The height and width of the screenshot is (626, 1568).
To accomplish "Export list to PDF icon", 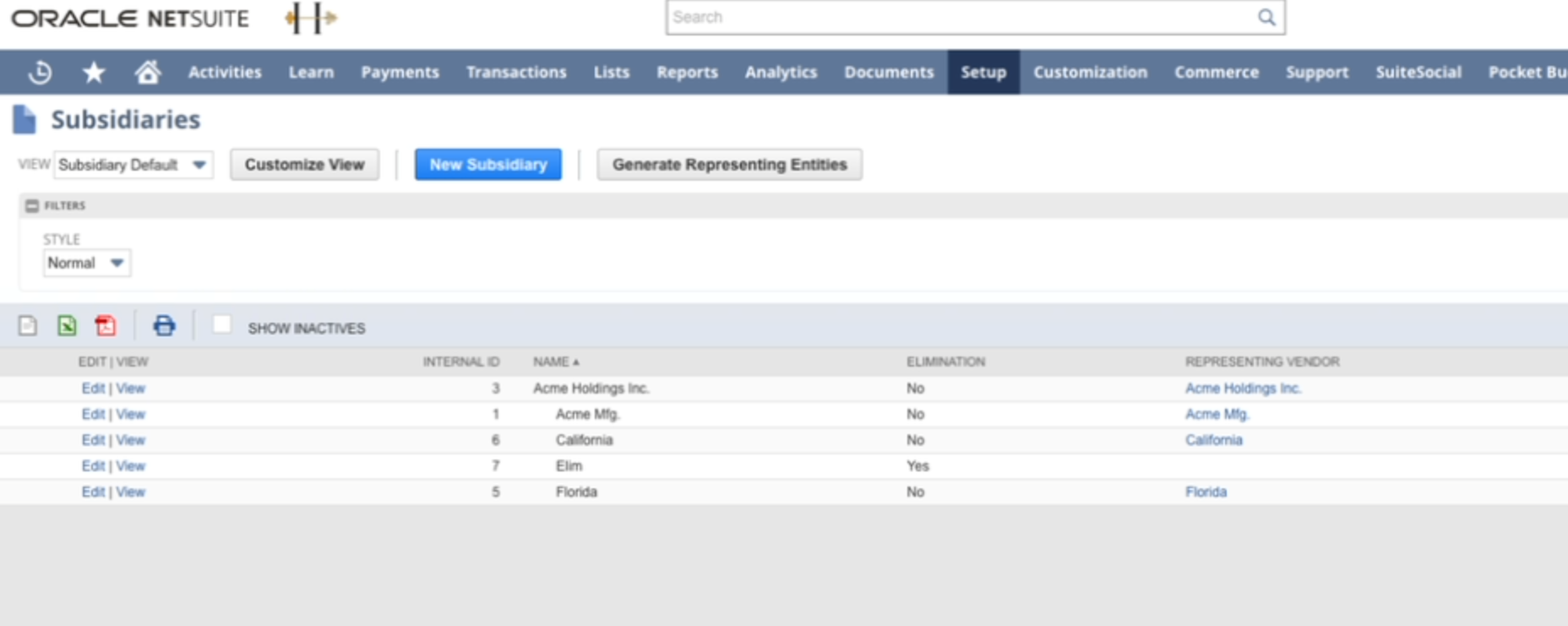I will (x=106, y=325).
